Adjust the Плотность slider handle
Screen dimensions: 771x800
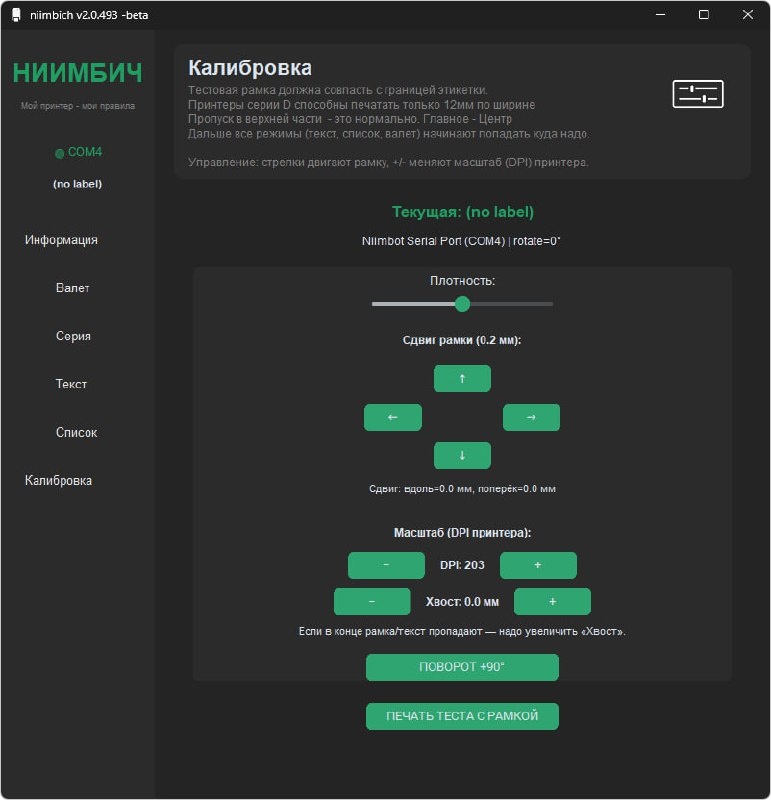[x=462, y=304]
